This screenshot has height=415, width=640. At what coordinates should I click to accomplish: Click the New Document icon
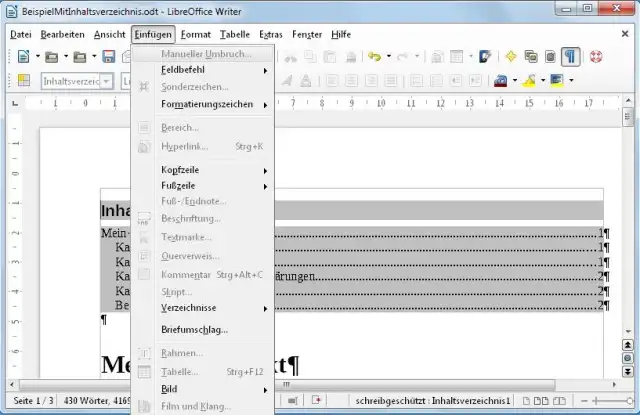[x=21, y=57]
